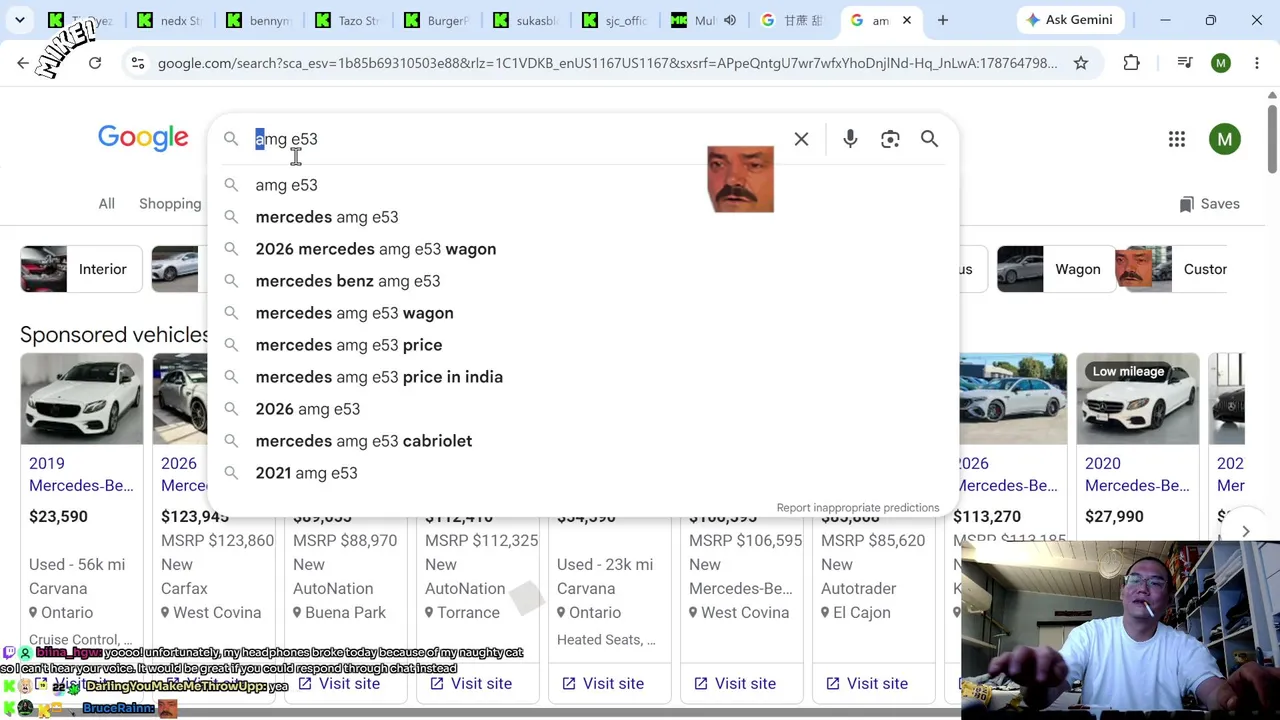Screen dimensions: 1280x720
Task: Open Saves bookmark link
Action: 1209,204
